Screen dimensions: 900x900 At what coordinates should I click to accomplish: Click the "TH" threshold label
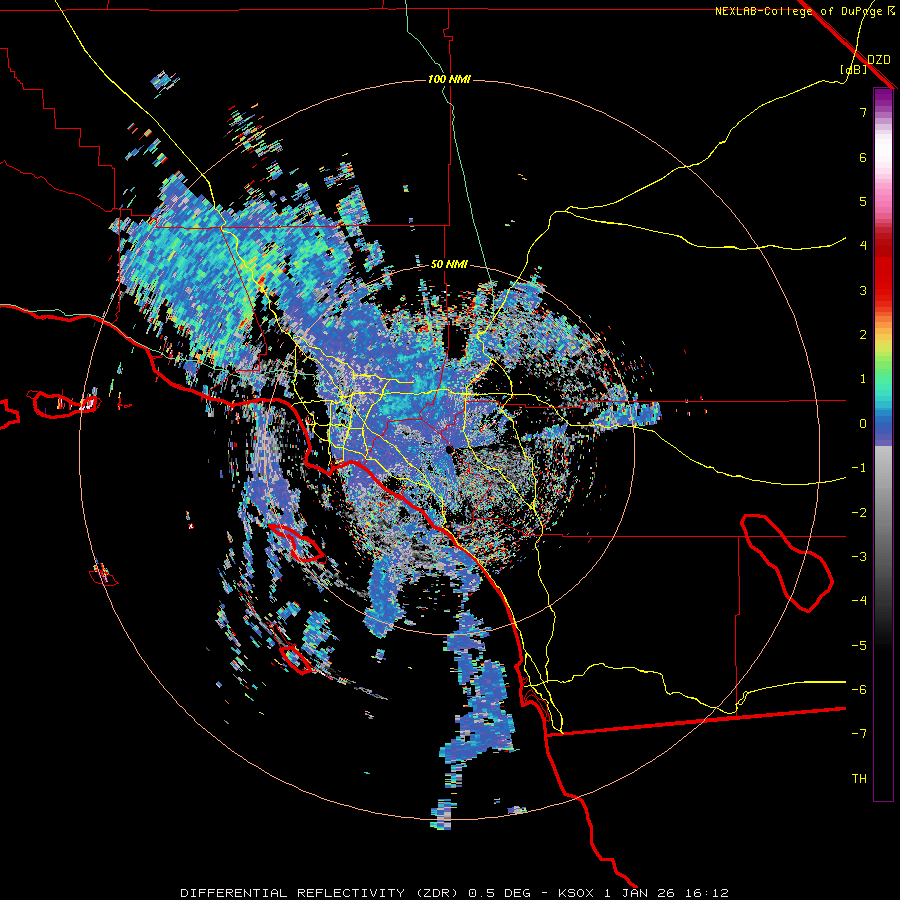coord(859,779)
